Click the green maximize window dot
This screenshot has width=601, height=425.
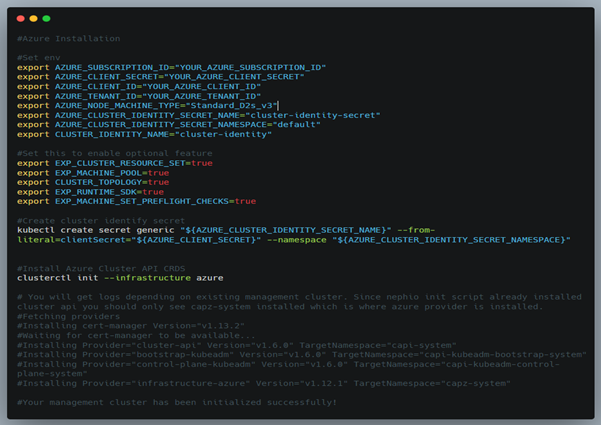coord(46,18)
